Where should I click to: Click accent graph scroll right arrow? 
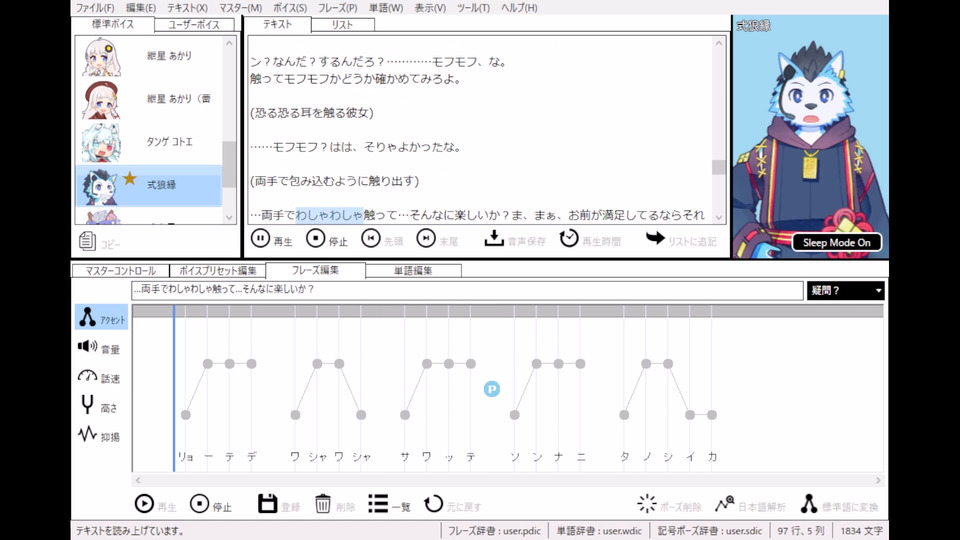tap(878, 481)
